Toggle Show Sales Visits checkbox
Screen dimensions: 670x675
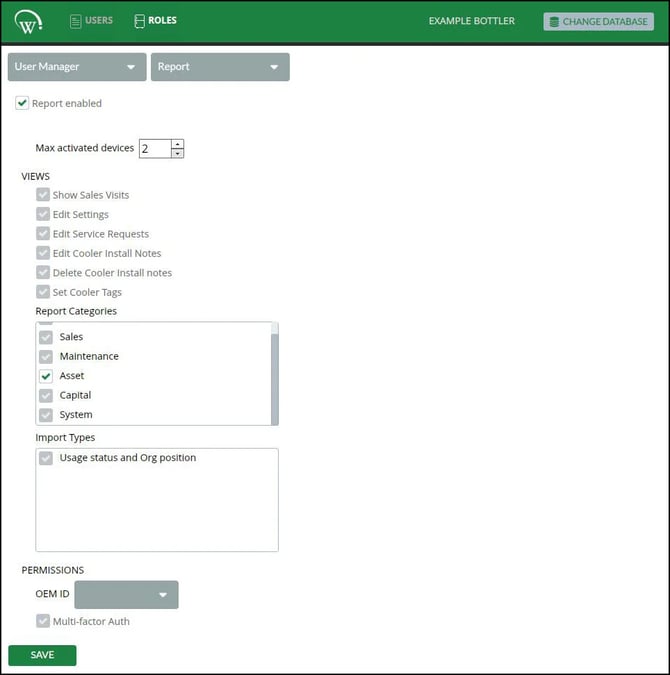[x=43, y=195]
